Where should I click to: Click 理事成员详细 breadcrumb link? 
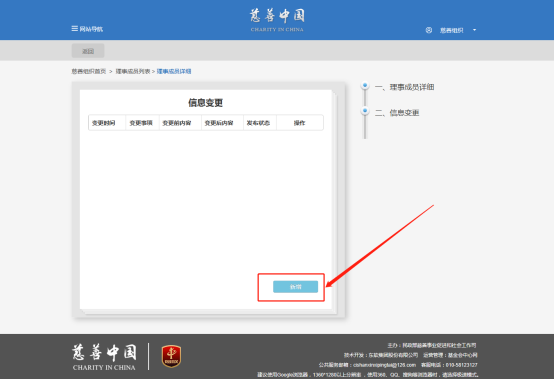(x=174, y=71)
